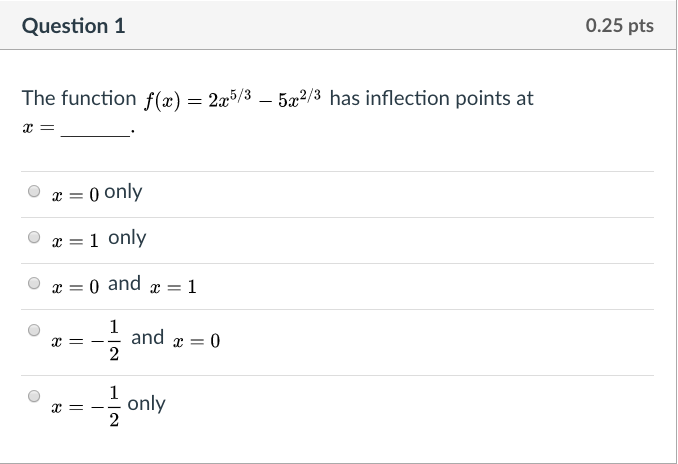
Task: Pick the radio button for x = -1/2 and x = 0
Action: point(34,330)
